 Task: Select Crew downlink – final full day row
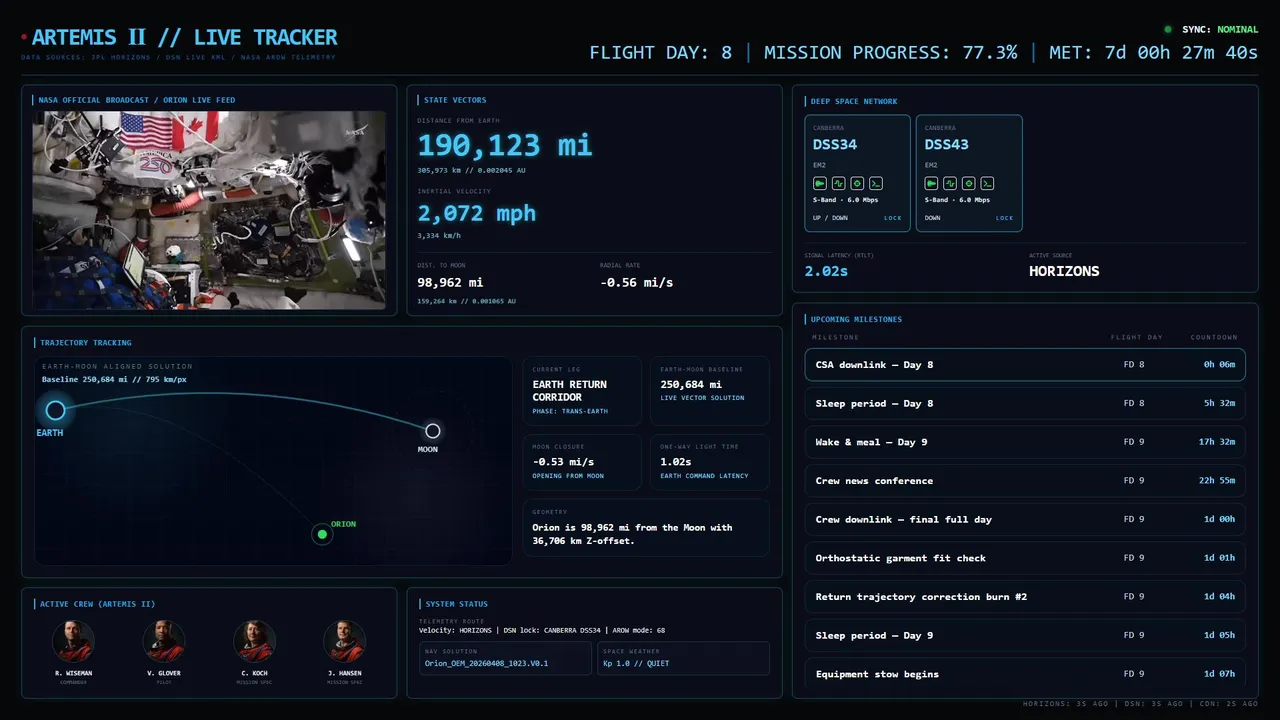click(1025, 519)
